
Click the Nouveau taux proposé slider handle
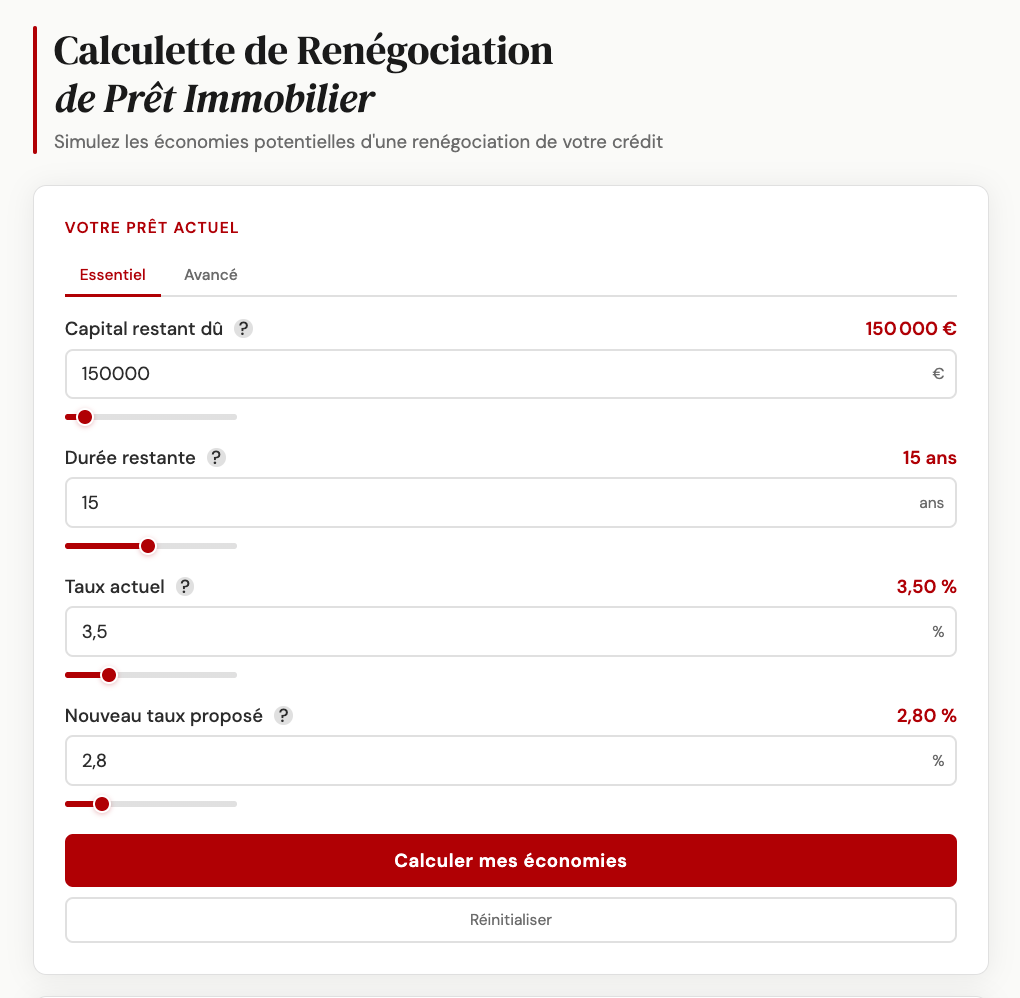[x=101, y=803]
